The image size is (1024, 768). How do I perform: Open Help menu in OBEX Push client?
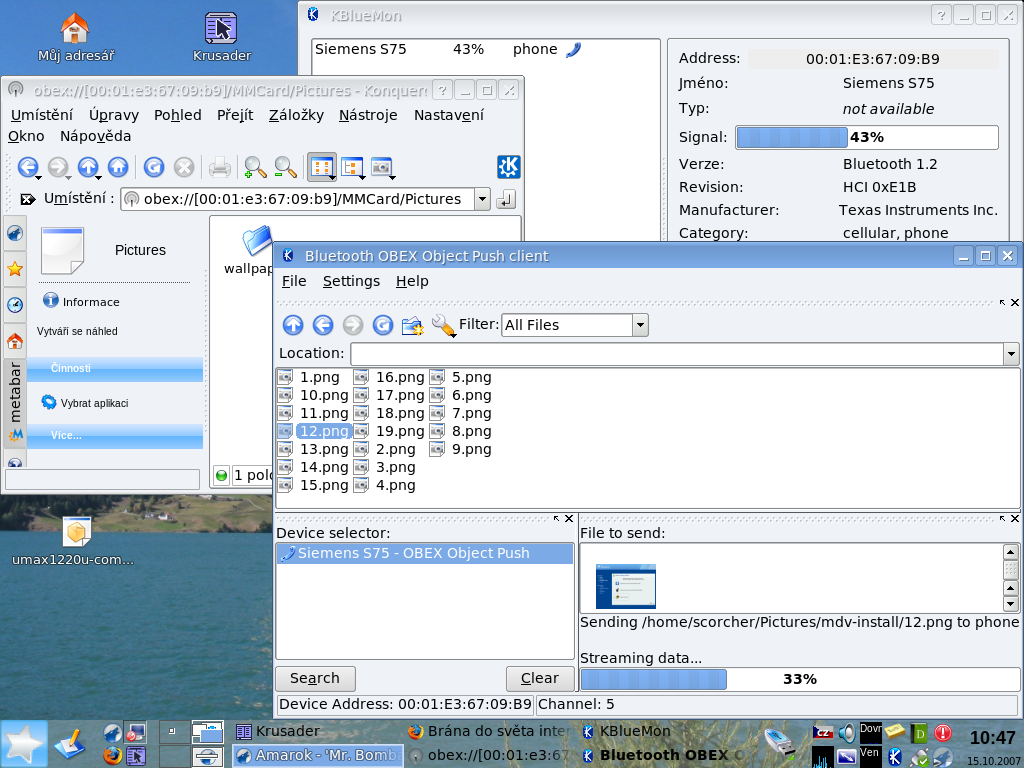[412, 281]
